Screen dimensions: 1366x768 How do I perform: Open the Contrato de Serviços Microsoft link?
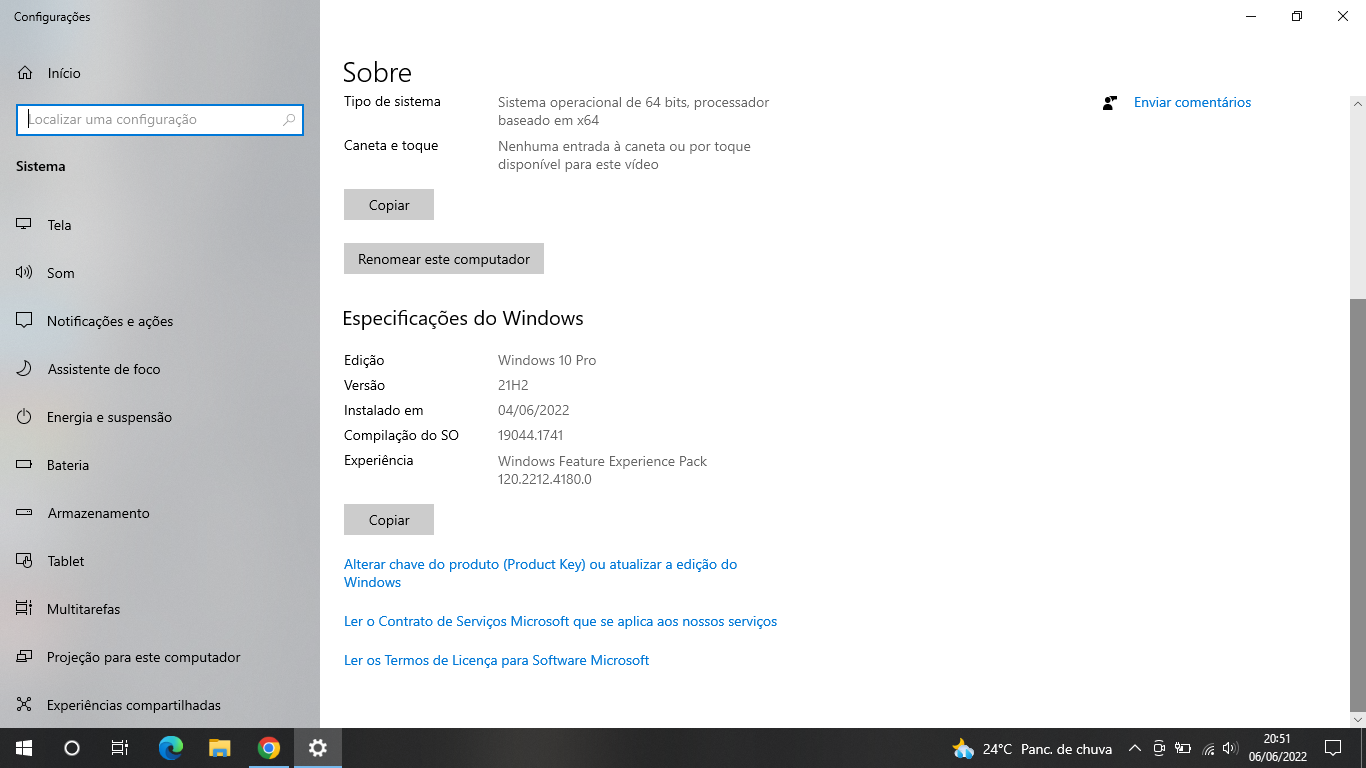click(560, 621)
